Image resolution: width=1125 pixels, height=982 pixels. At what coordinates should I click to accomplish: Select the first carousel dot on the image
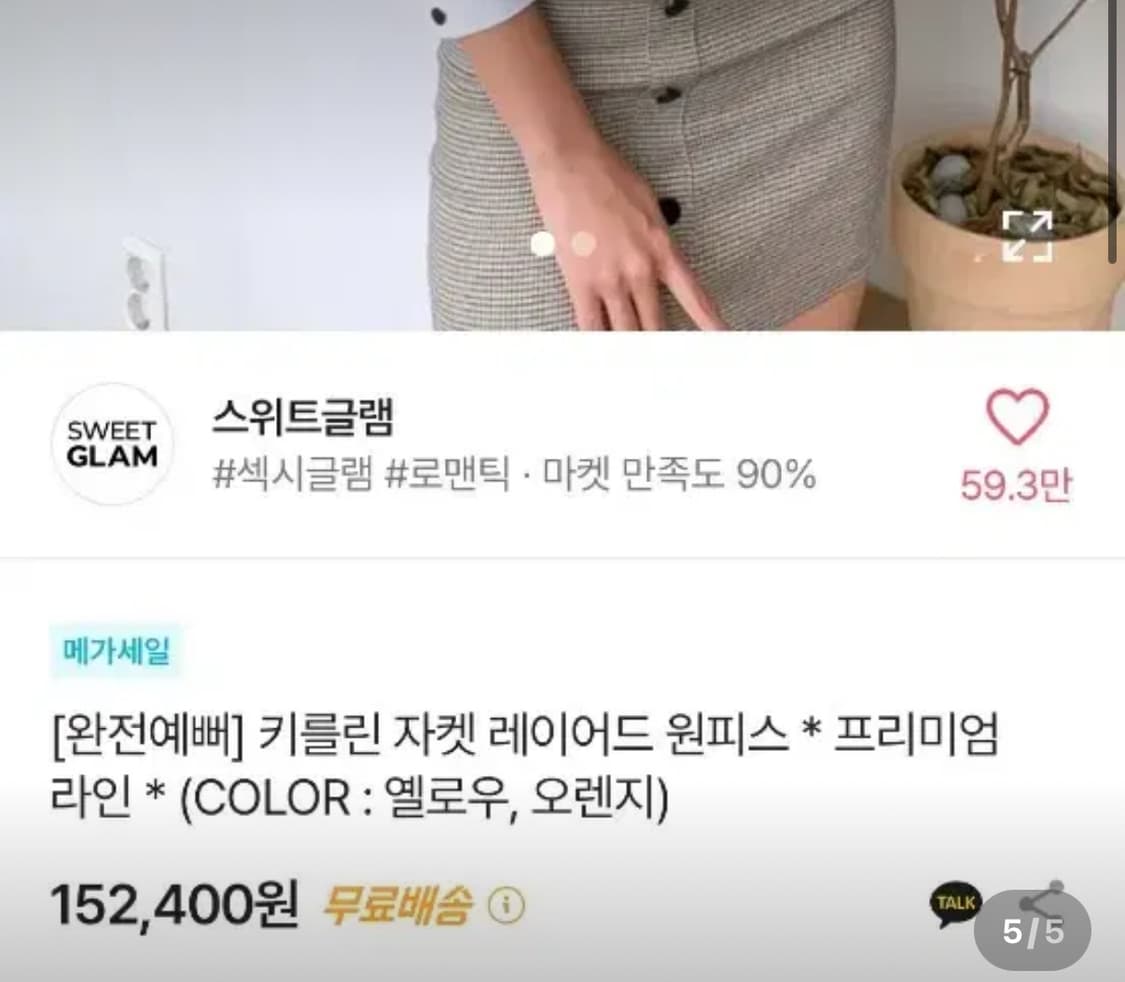(x=543, y=244)
